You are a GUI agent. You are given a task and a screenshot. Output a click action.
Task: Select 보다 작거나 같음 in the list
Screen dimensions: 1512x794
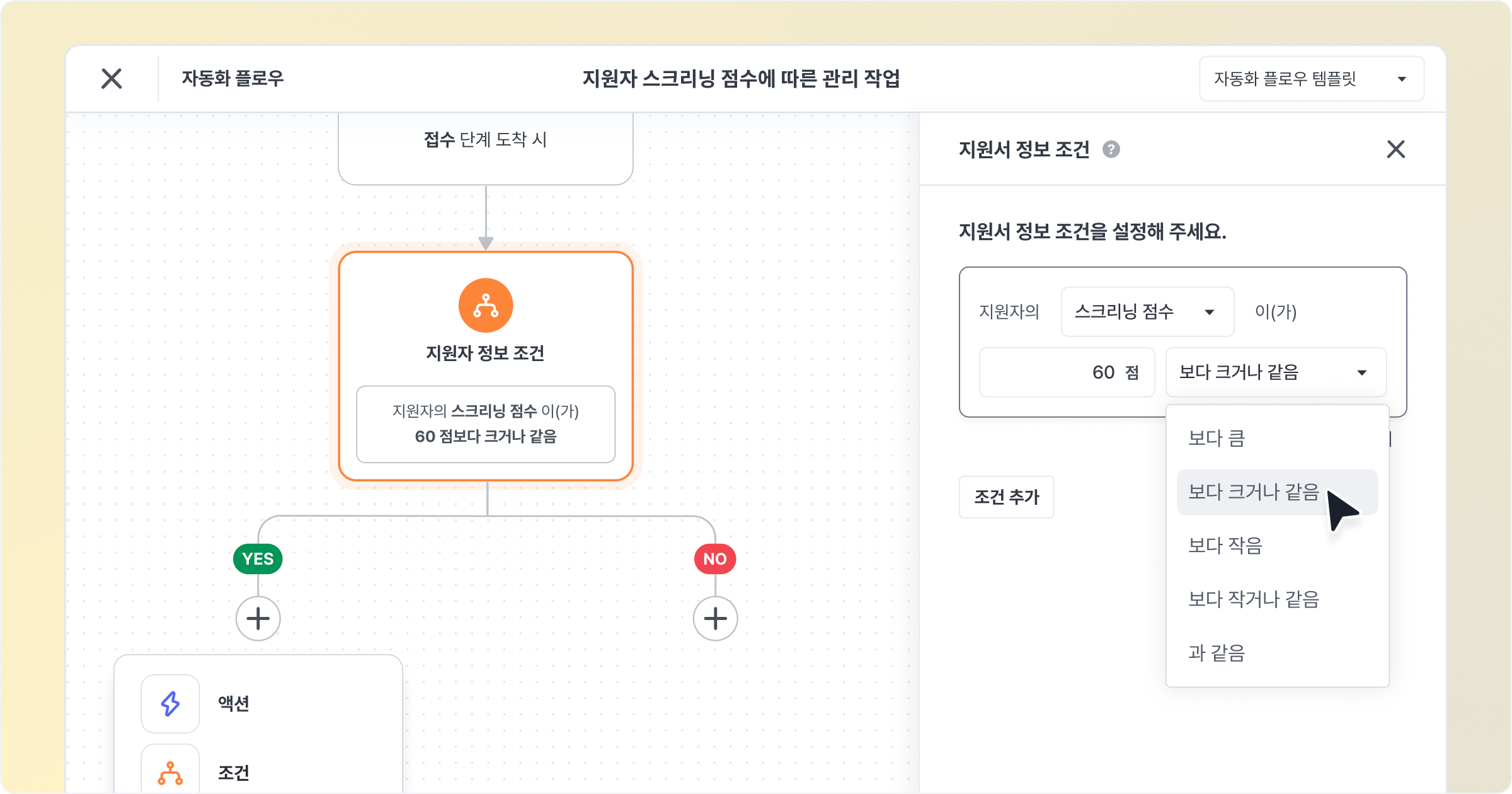point(1253,599)
